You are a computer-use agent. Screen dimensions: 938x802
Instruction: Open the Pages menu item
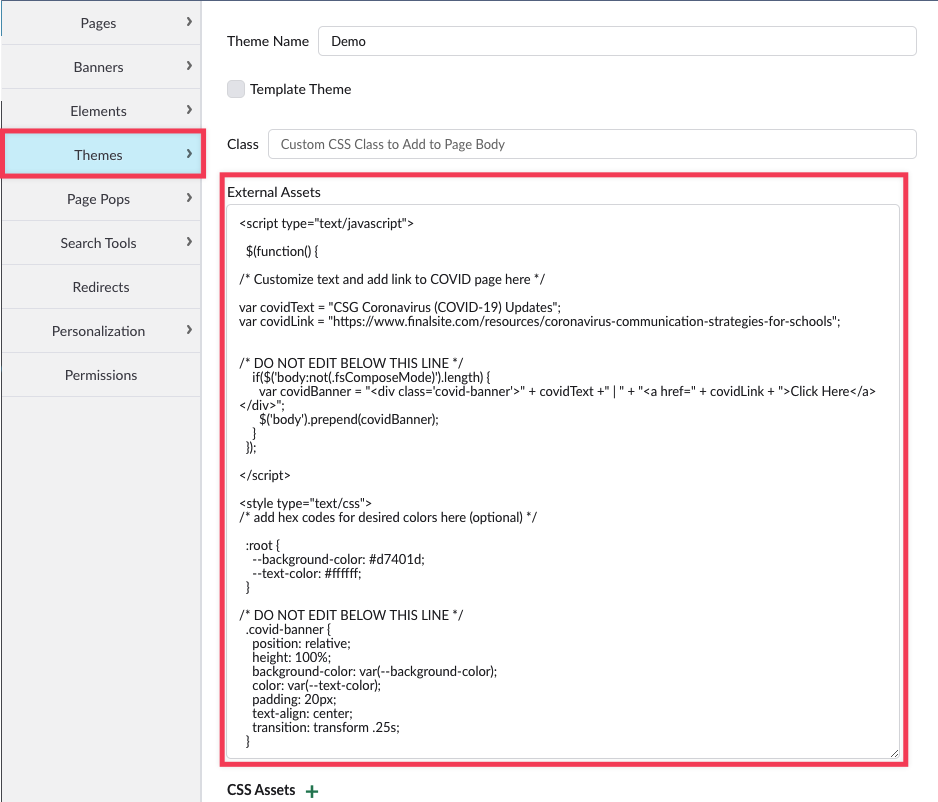pyautogui.click(x=100, y=23)
